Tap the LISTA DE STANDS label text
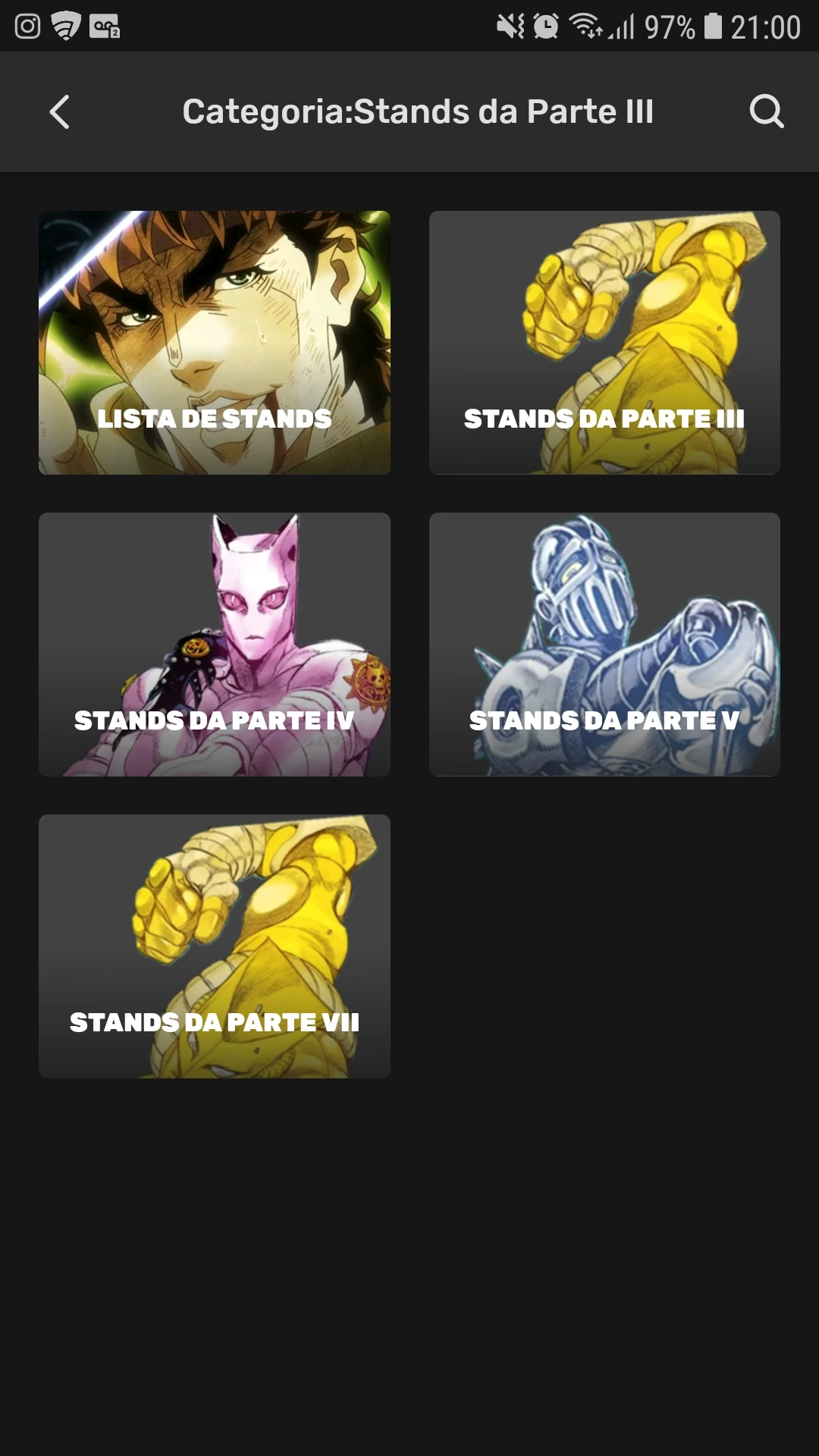 pos(215,419)
